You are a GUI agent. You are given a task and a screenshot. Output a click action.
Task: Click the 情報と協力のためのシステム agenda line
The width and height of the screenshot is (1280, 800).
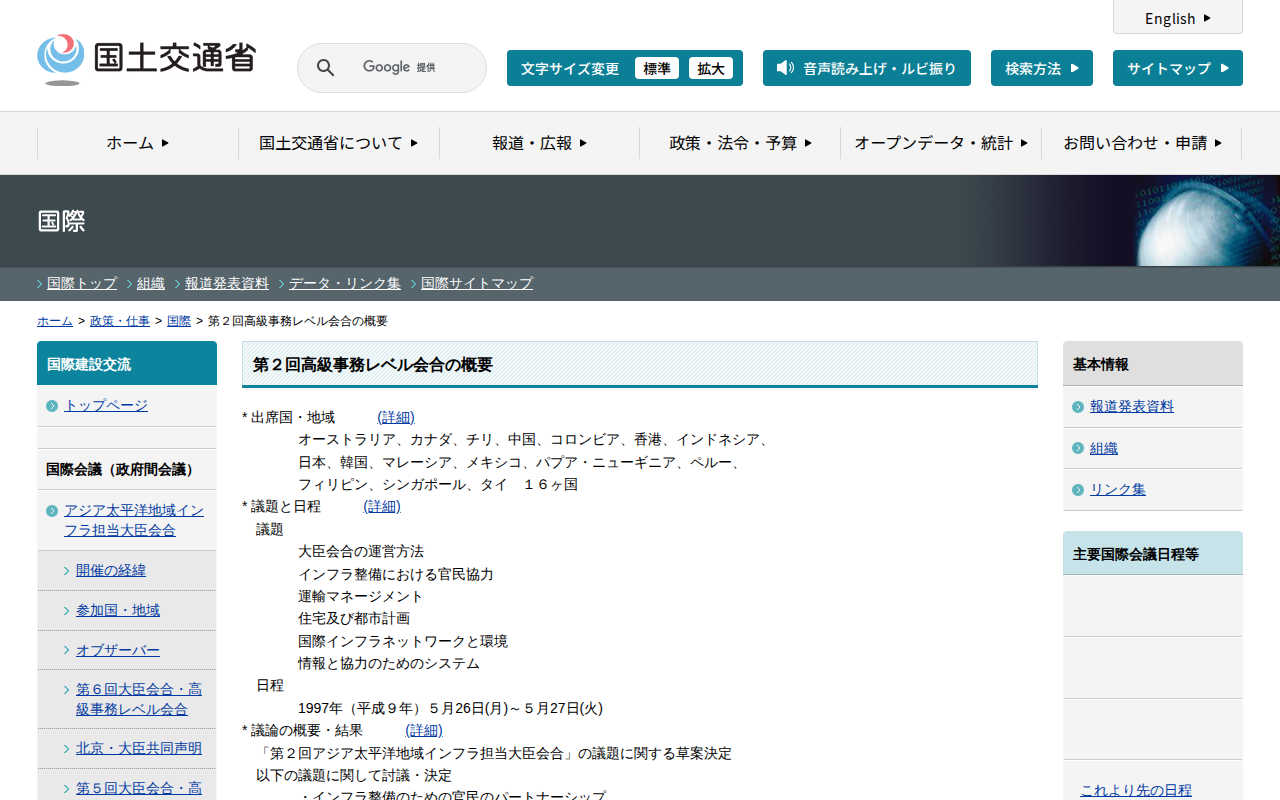click(389, 663)
